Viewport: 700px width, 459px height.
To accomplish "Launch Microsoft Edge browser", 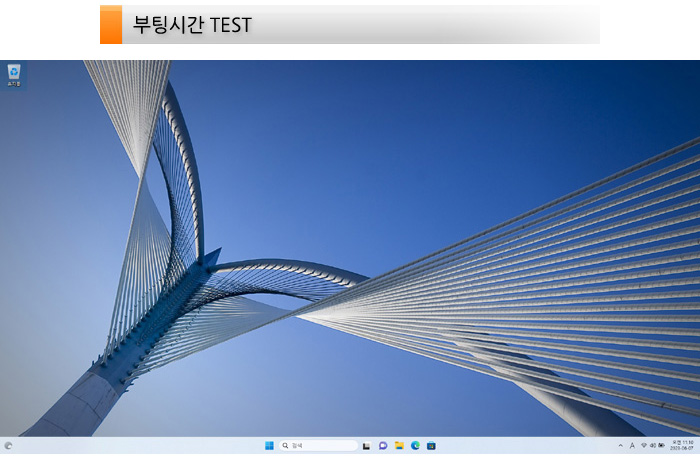I will [415, 446].
